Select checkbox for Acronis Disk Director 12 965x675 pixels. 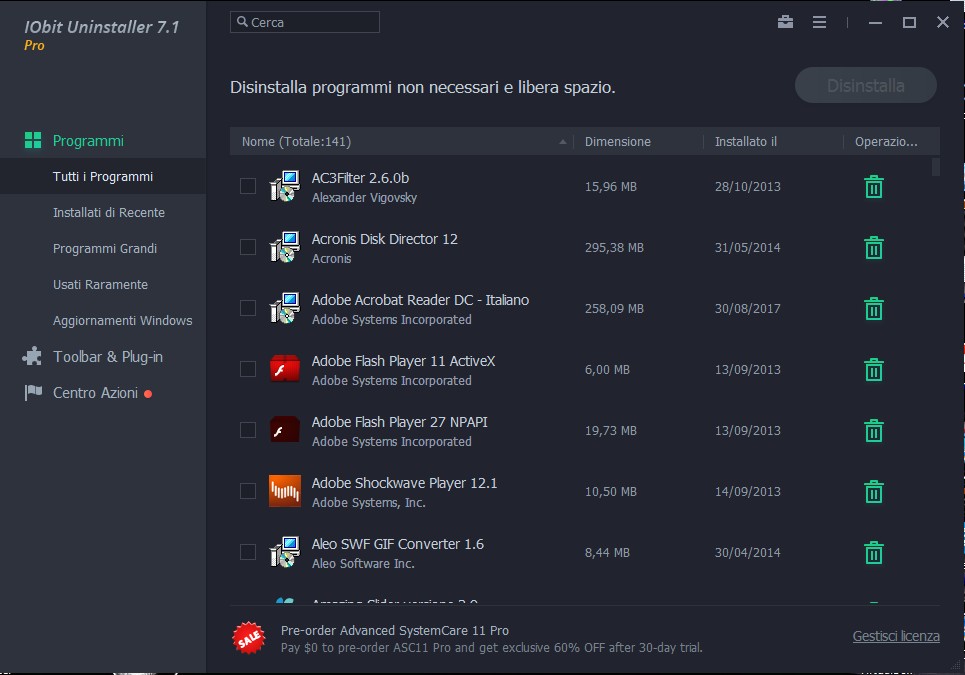(x=248, y=247)
